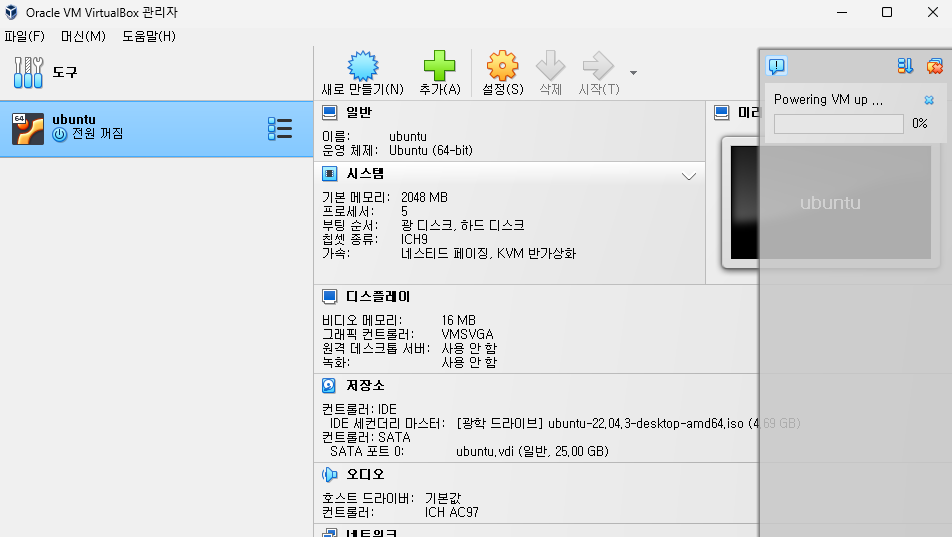Click the 오디오 section speaker icon
This screenshot has width=952, height=537.
pyautogui.click(x=330, y=474)
